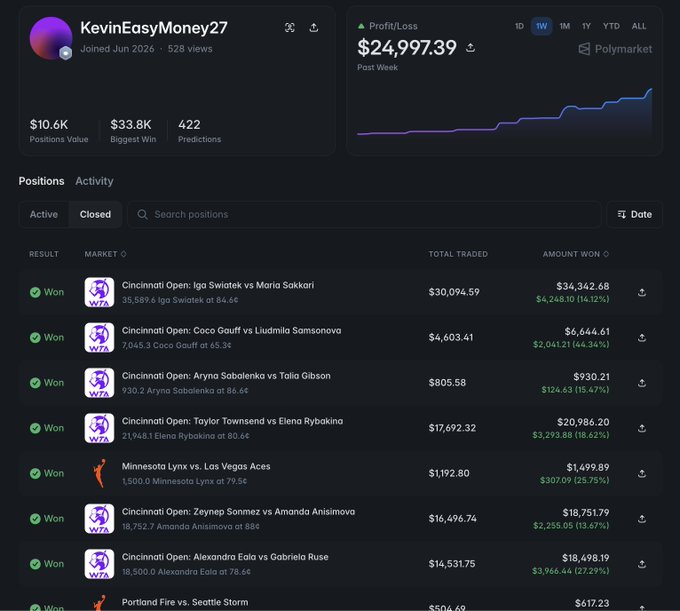The height and width of the screenshot is (611, 680).
Task: Click the share icon next to the profile name
Action: (x=314, y=28)
